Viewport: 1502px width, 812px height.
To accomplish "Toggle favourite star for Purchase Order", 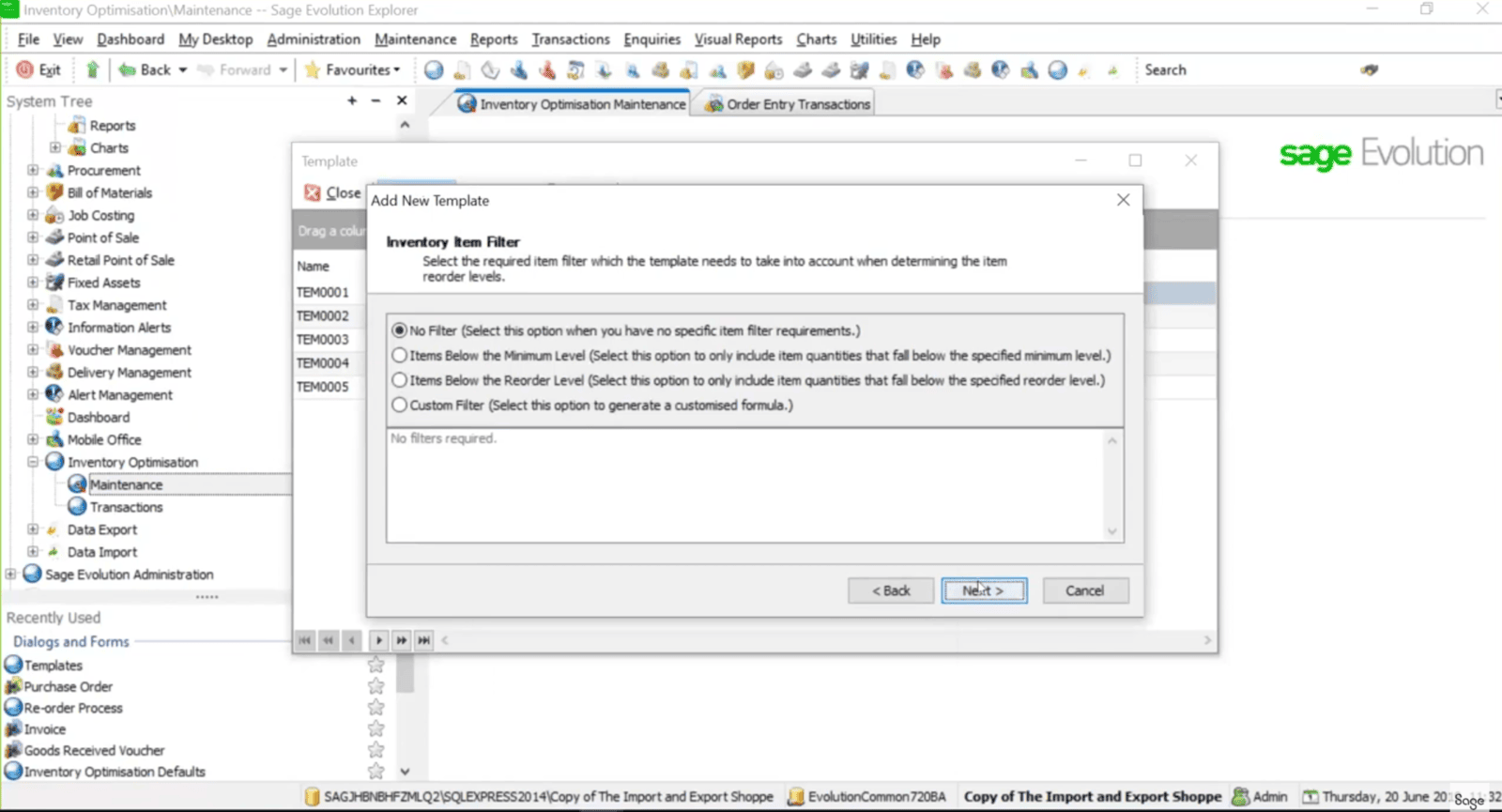I will 376,686.
